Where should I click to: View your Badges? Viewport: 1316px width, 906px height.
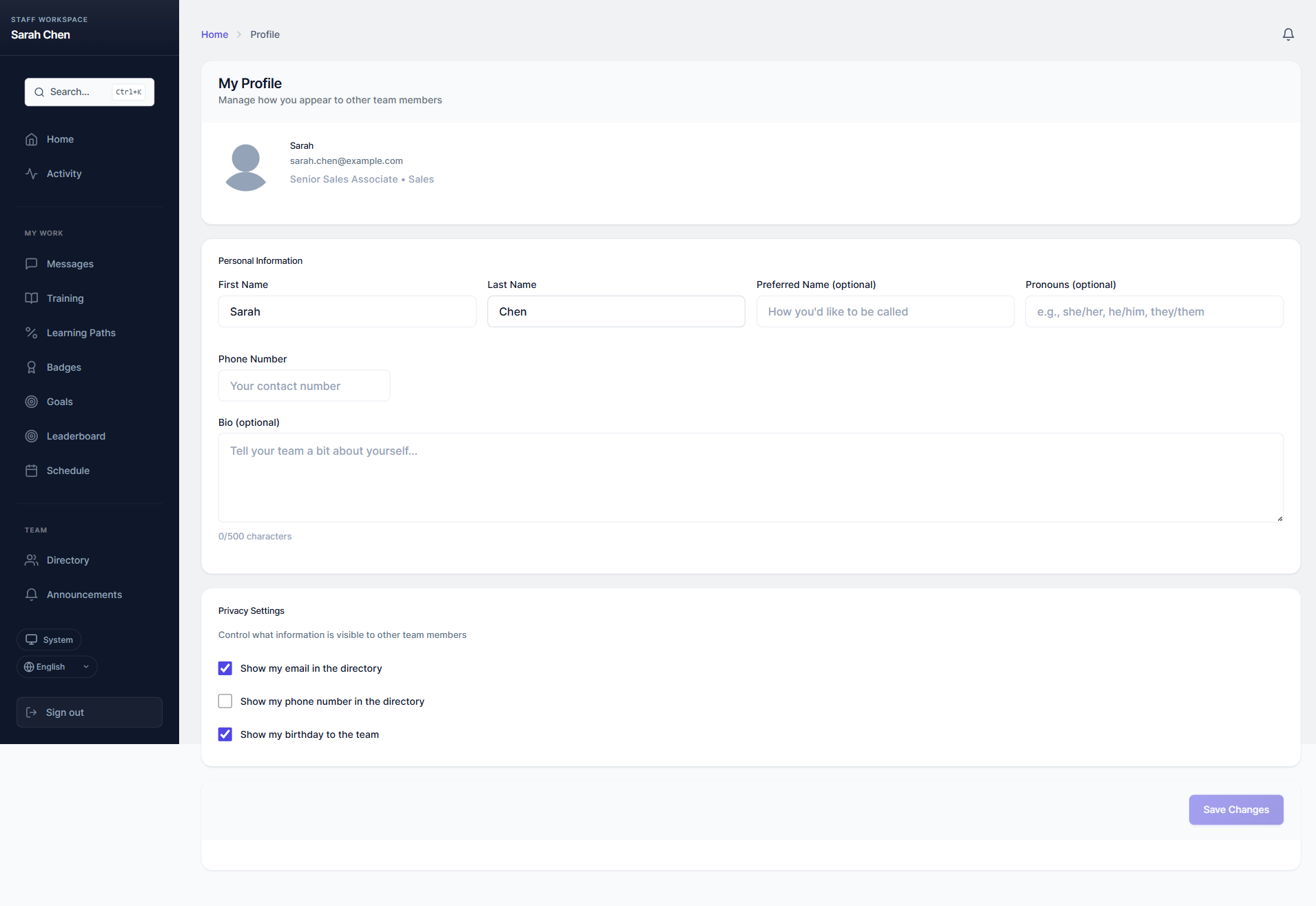click(63, 367)
